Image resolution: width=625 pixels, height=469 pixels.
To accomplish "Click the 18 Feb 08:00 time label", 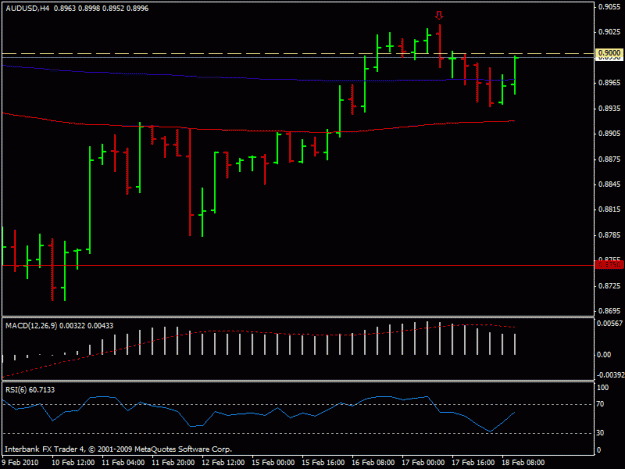I will point(523,463).
